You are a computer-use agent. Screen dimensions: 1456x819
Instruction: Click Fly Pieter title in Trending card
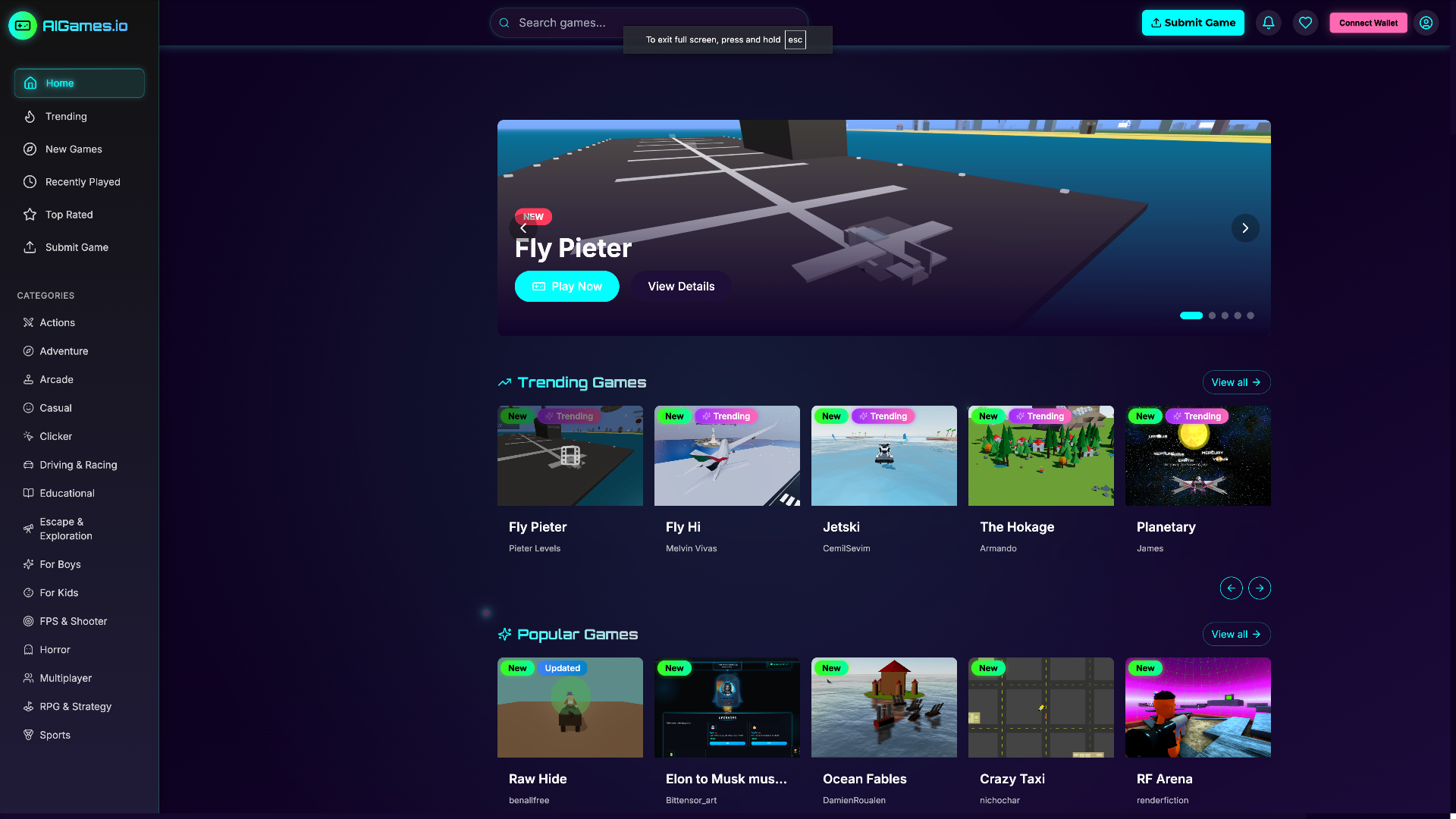(538, 527)
